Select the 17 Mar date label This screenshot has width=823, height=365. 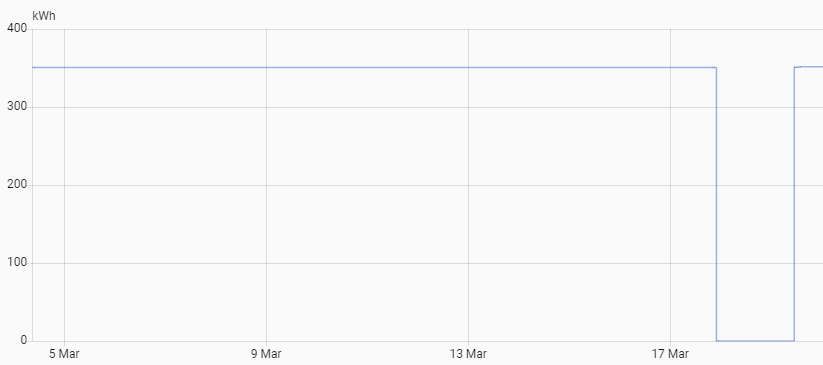670,354
